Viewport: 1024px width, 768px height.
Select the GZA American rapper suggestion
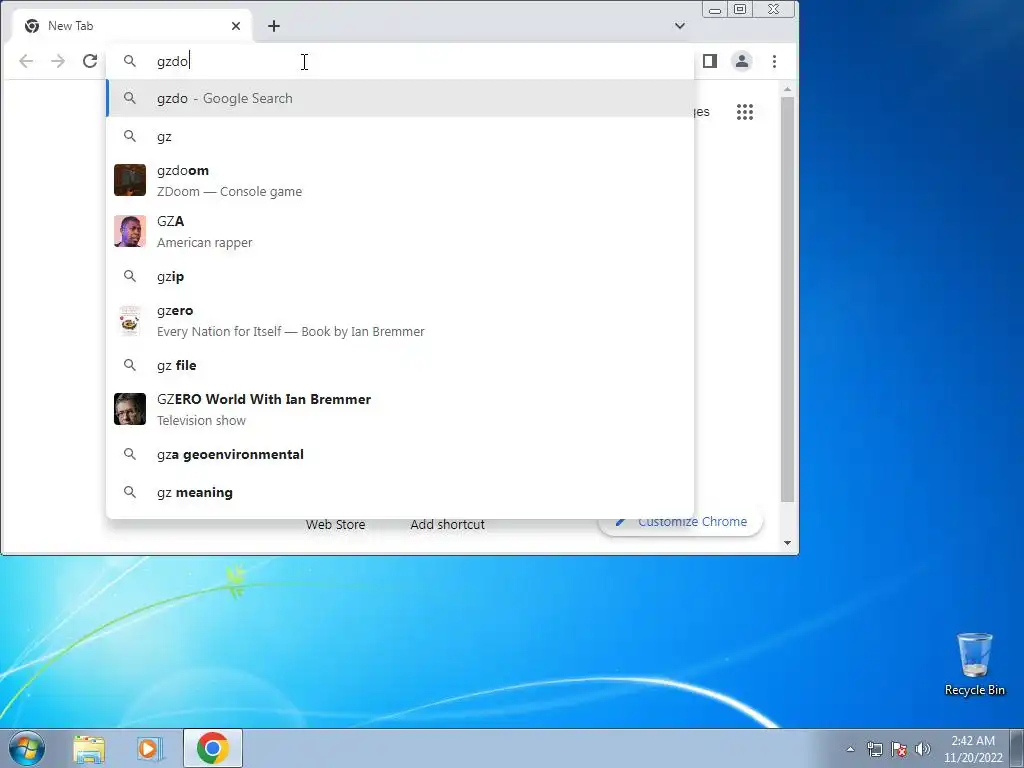(400, 232)
